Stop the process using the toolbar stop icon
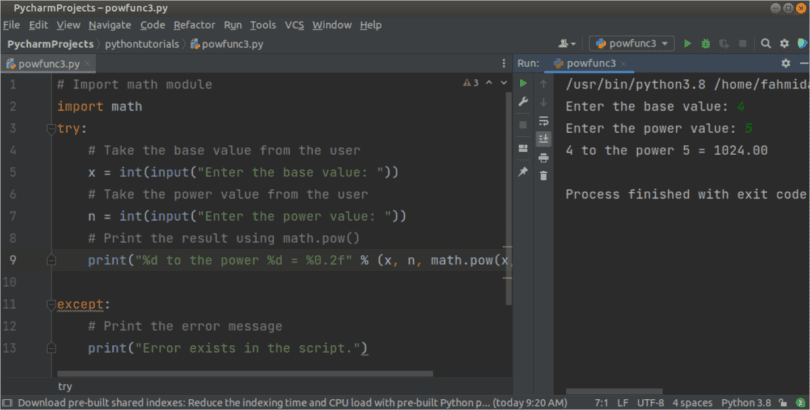810x410 pixels. (x=742, y=44)
